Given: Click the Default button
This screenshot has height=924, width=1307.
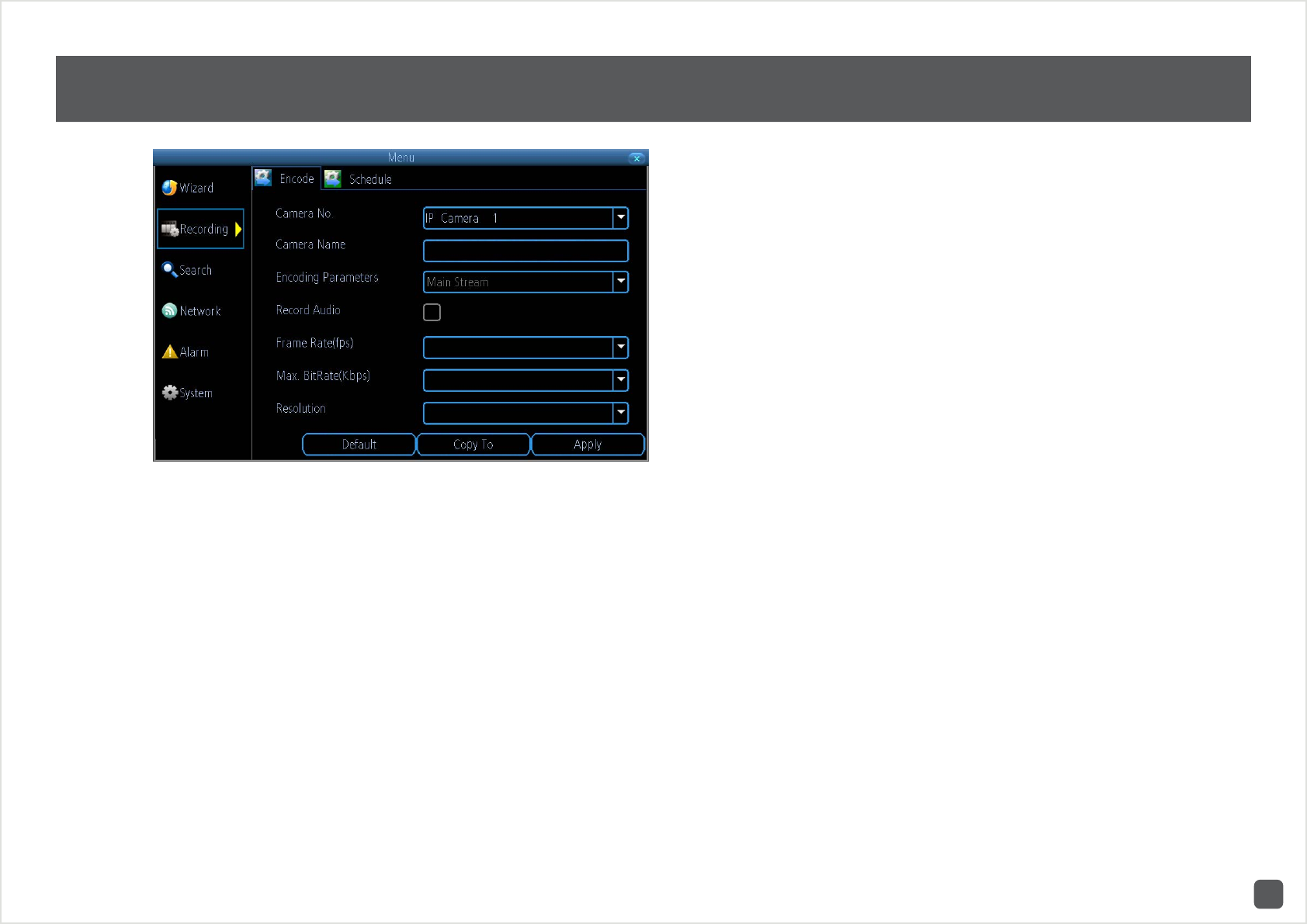Looking at the screenshot, I should 359,445.
